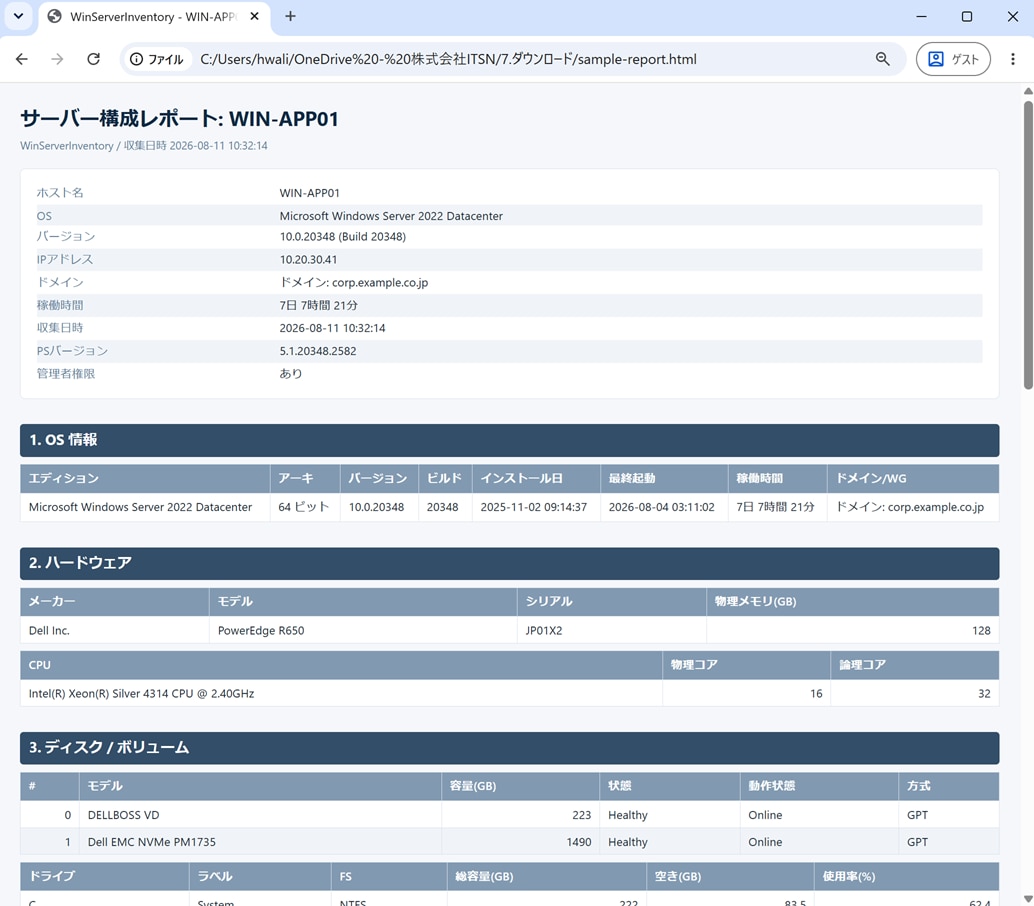Click the physical cores value 16
This screenshot has height=906, width=1034.
point(816,694)
